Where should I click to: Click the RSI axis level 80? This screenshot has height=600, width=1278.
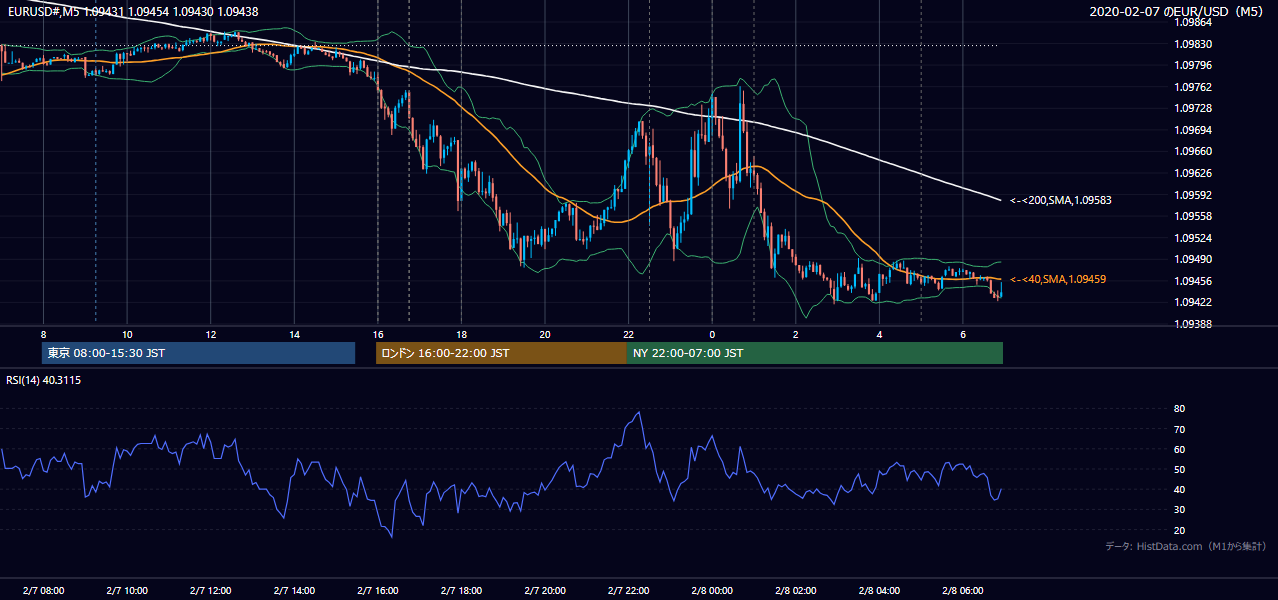tap(1179, 409)
